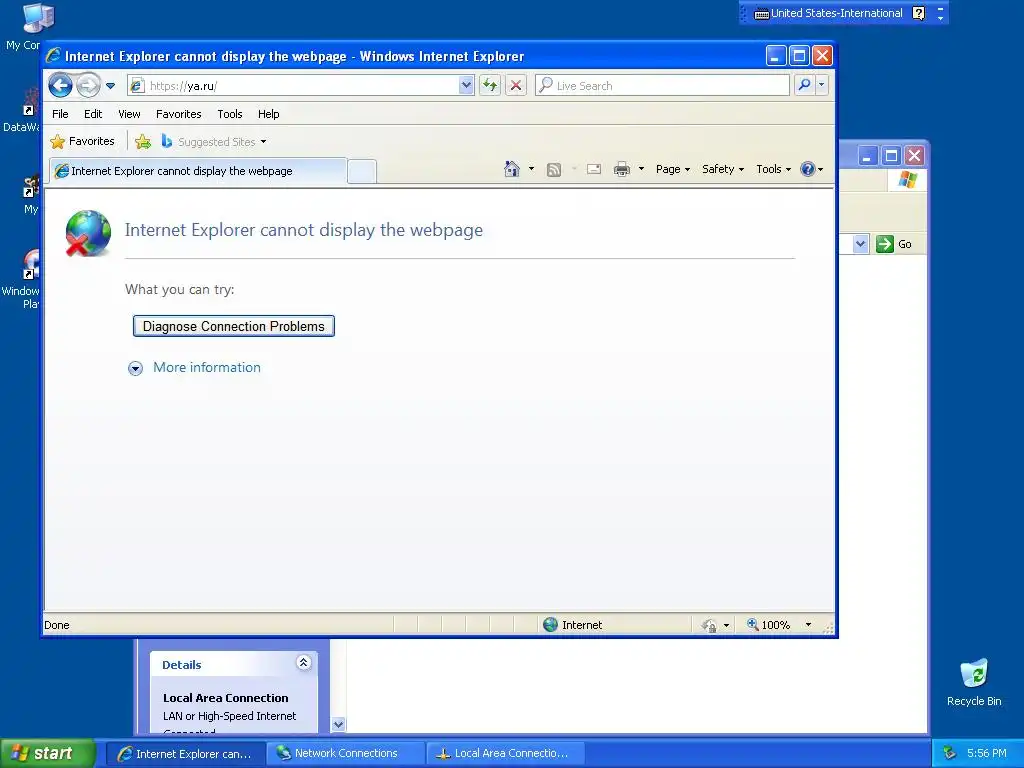Open the Favorites star button panel

tap(82, 142)
